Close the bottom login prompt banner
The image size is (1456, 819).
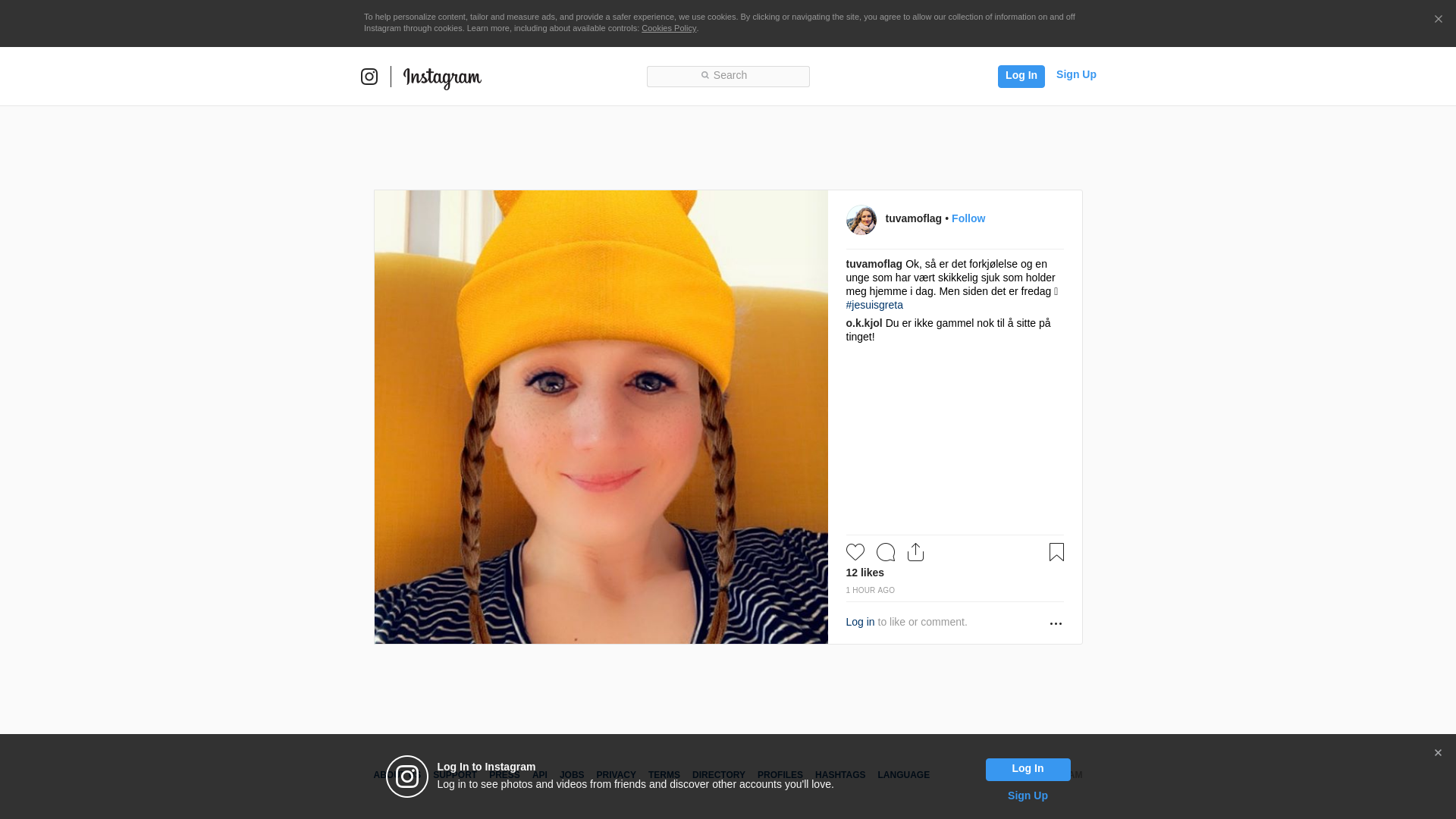tap(1438, 753)
